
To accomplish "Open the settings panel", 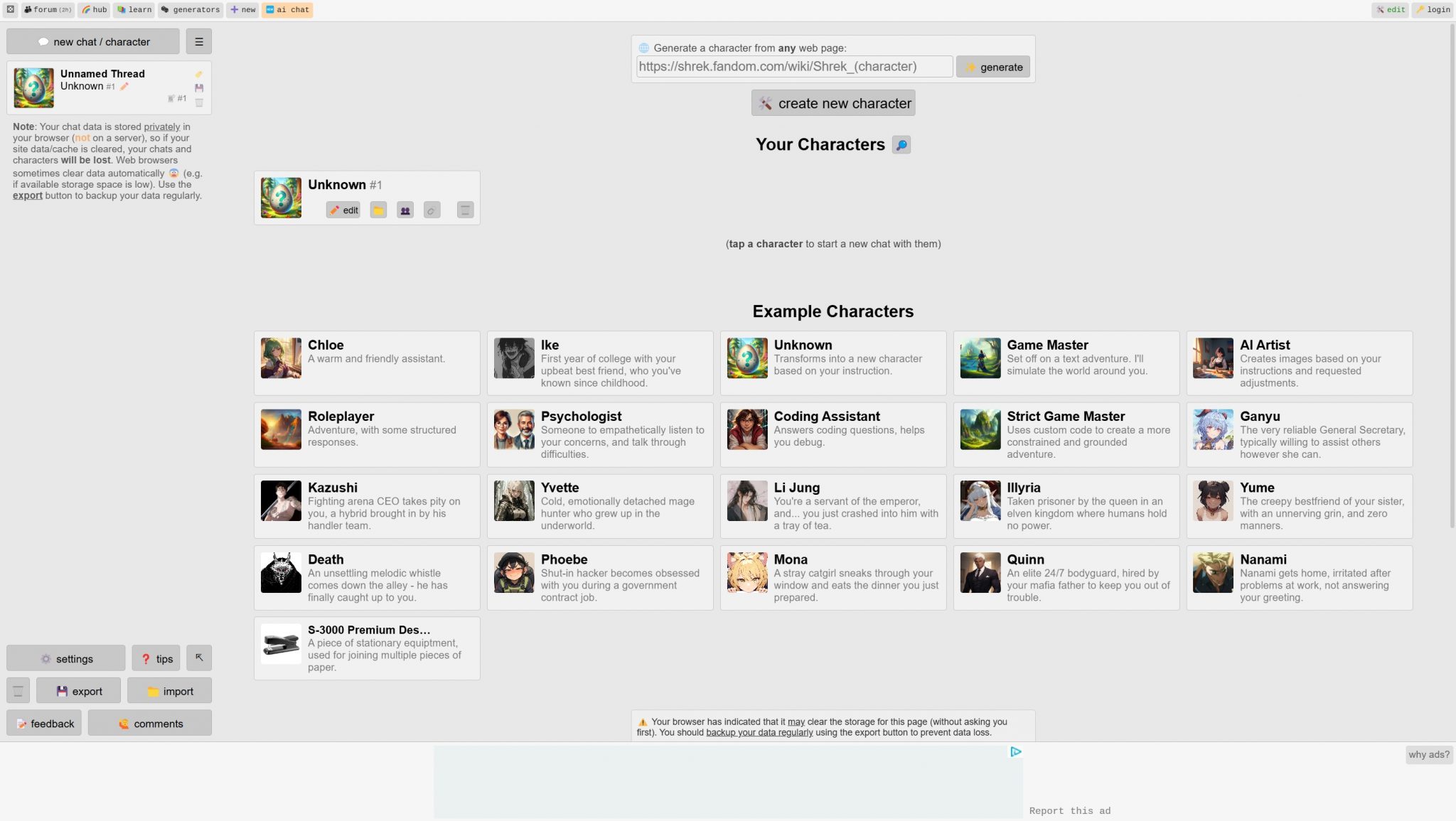I will pos(65,658).
